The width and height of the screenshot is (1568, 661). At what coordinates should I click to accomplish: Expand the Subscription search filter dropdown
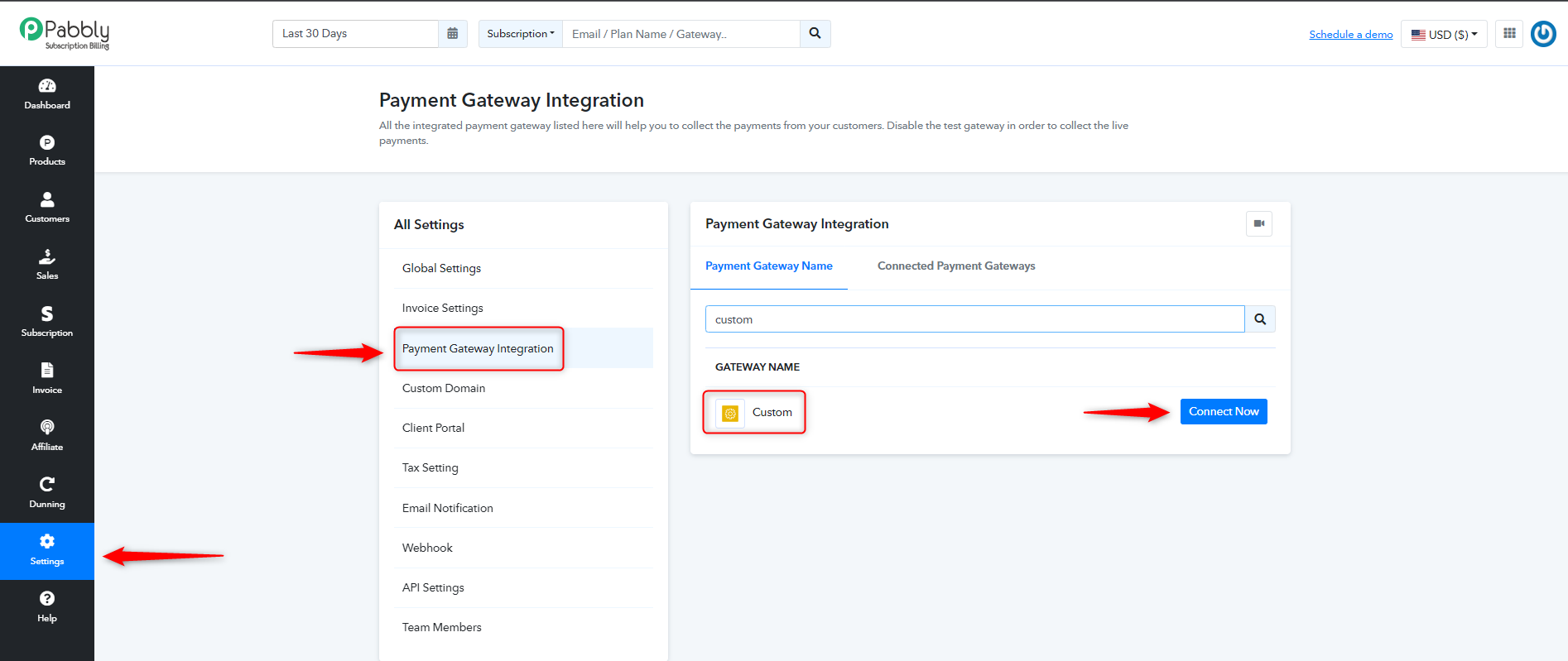521,34
